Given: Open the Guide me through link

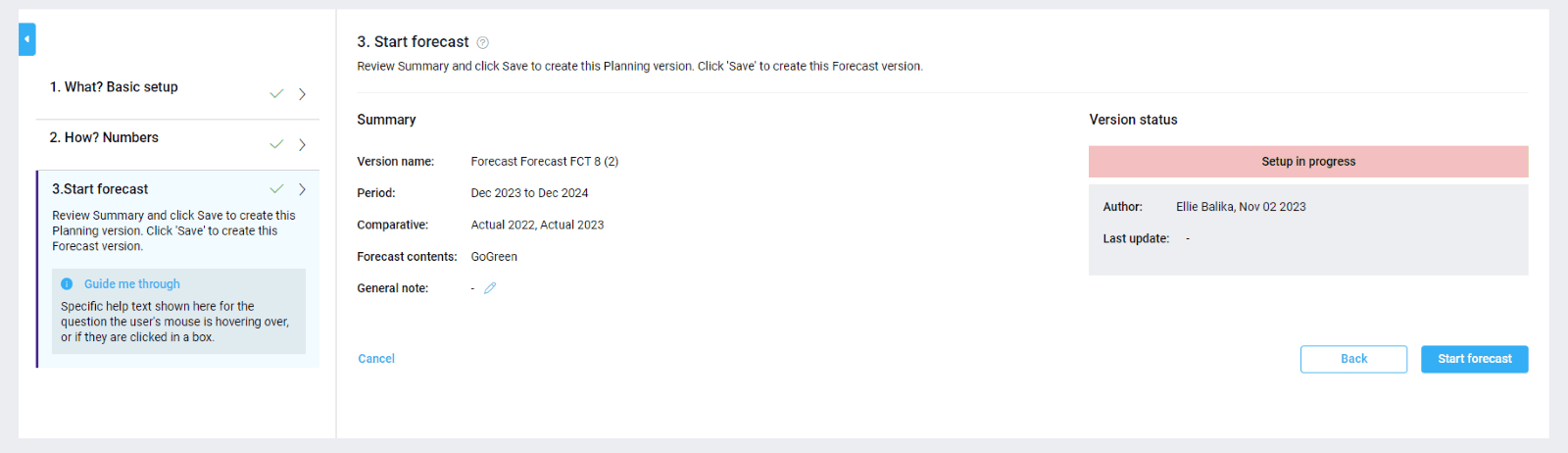Looking at the screenshot, I should coord(132,284).
